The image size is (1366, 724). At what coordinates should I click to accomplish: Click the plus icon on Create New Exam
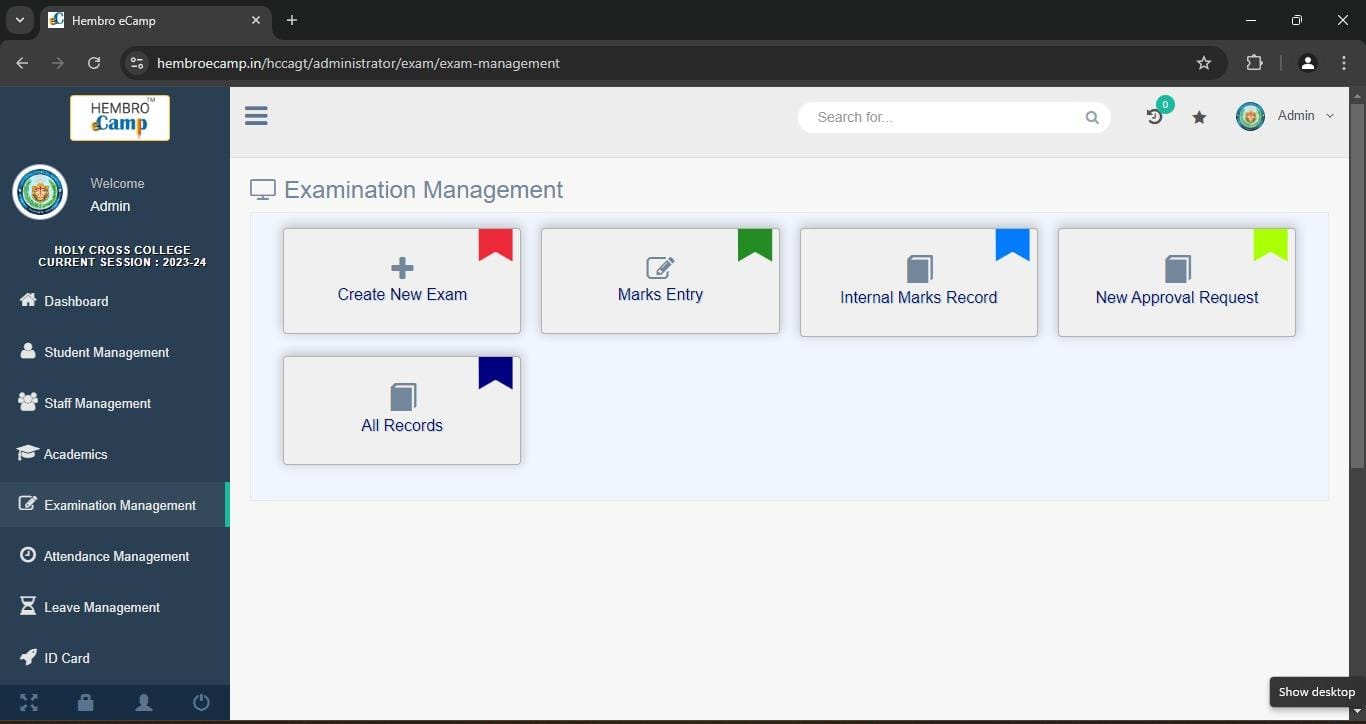tap(402, 267)
